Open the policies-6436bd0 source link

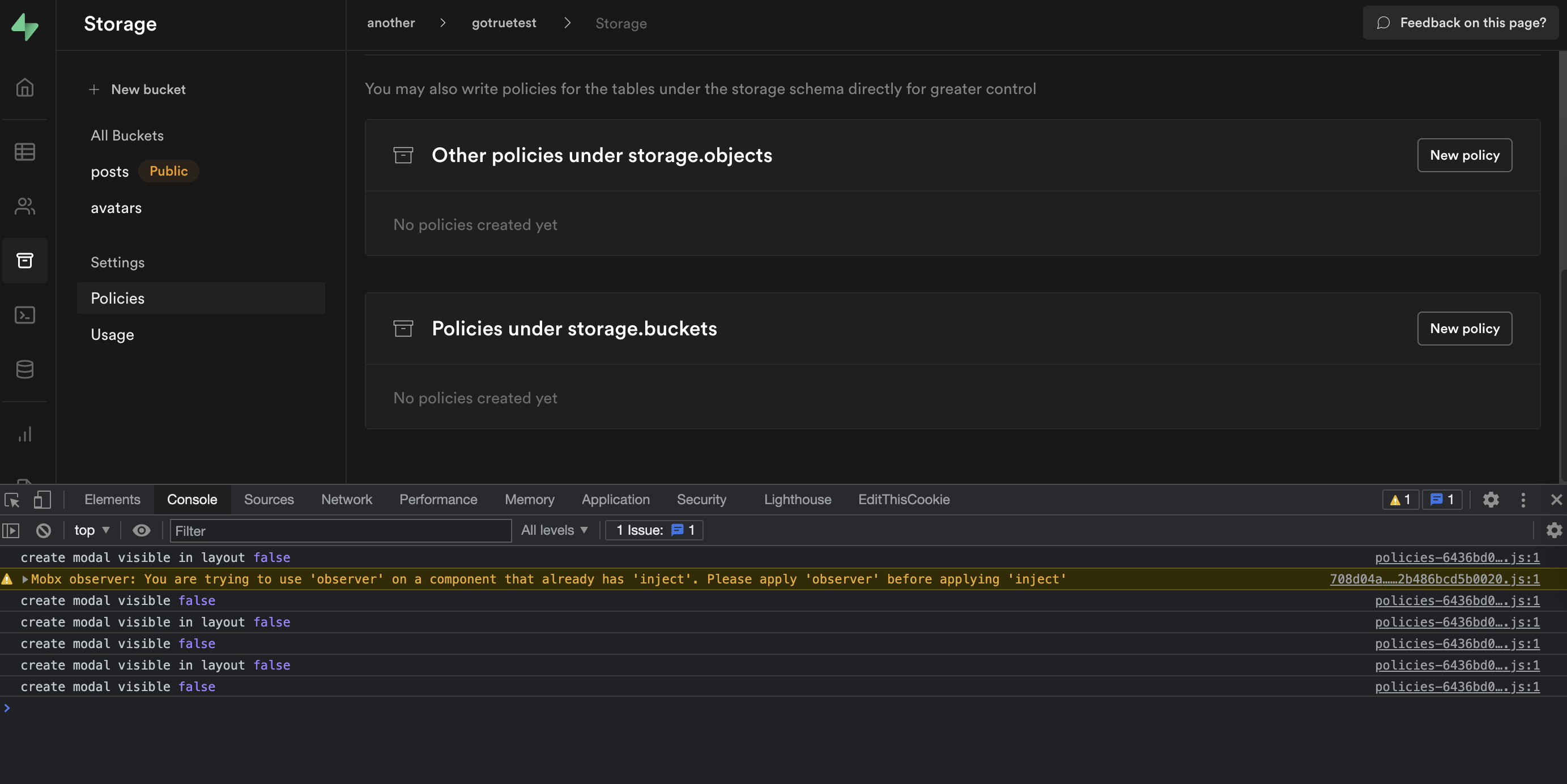tap(1457, 558)
